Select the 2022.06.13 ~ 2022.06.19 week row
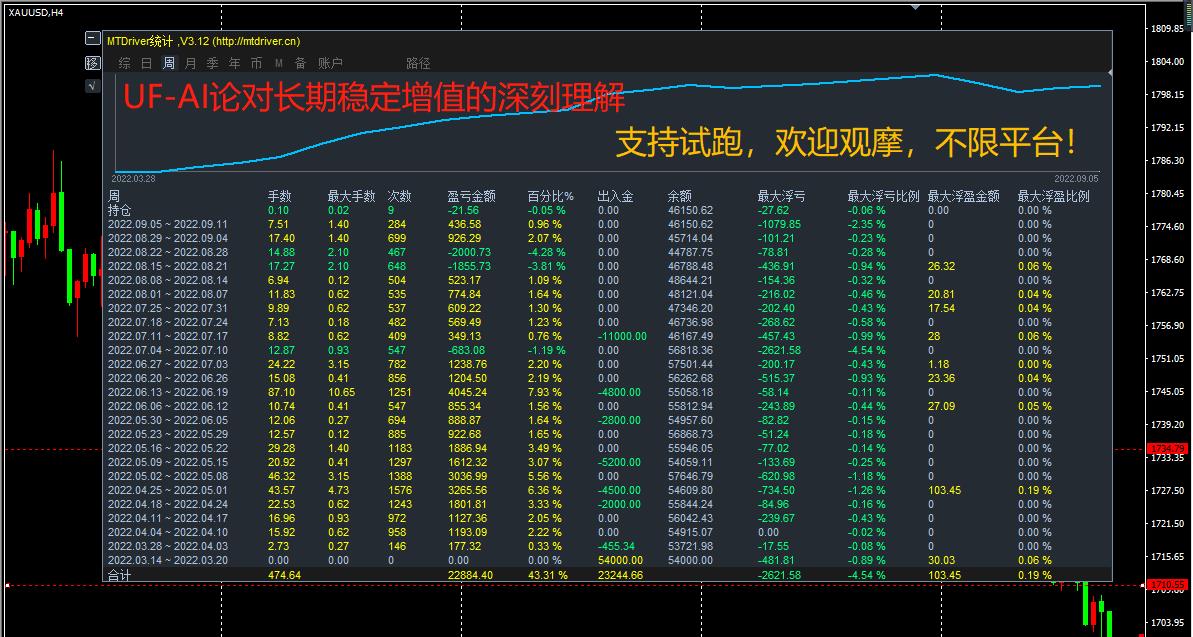The image size is (1193, 637). point(606,392)
